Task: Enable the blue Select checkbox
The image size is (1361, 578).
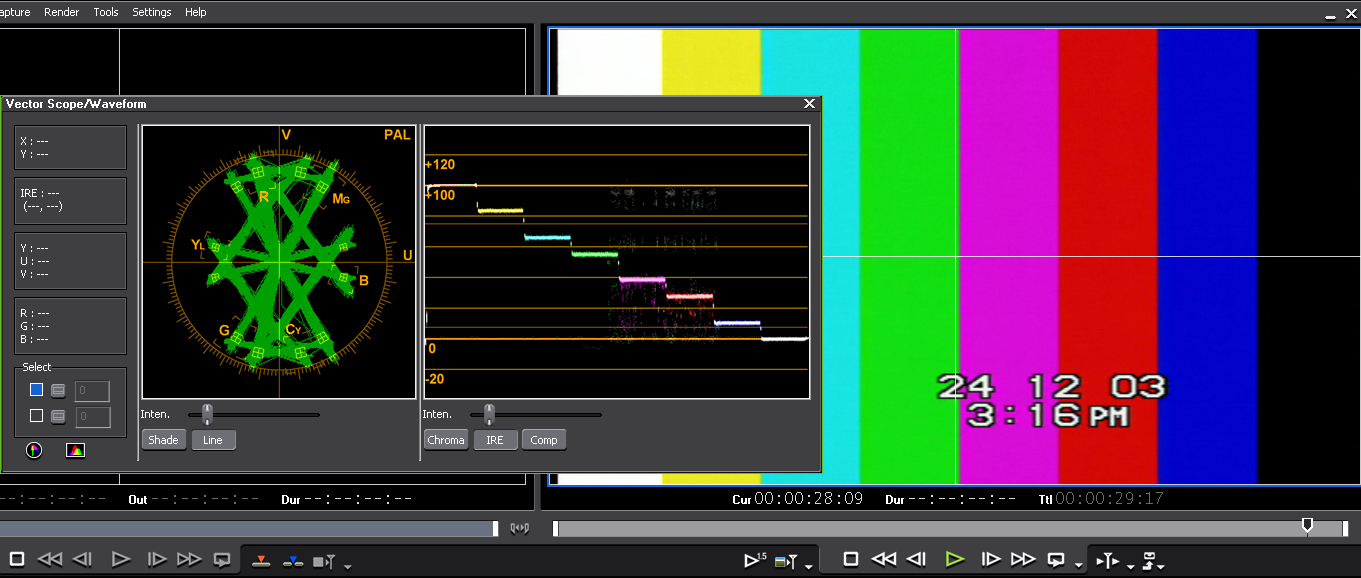Action: click(x=37, y=390)
